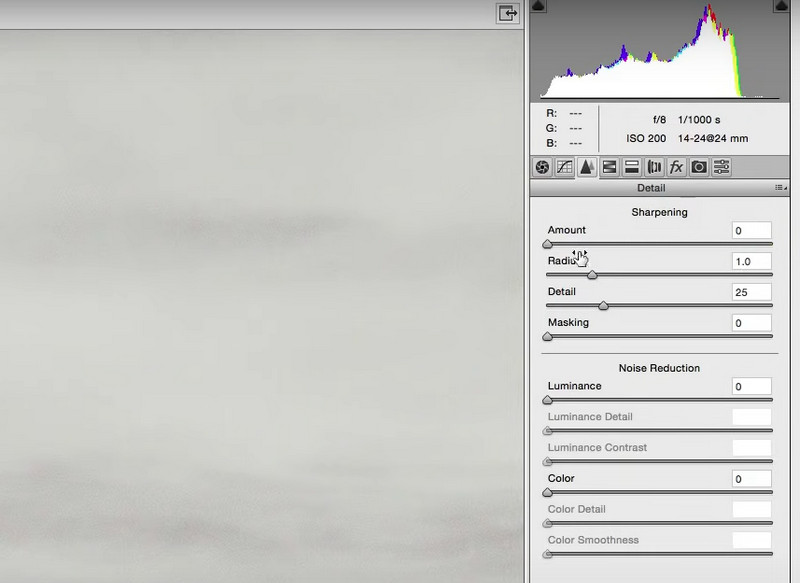800x583 pixels.
Task: Click the Masking value field
Action: [751, 323]
